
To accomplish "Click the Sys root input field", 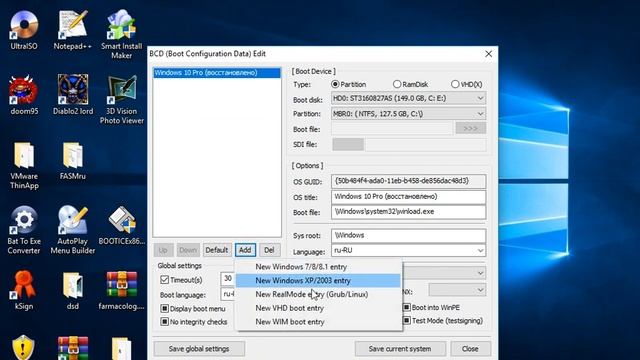I will [409, 236].
